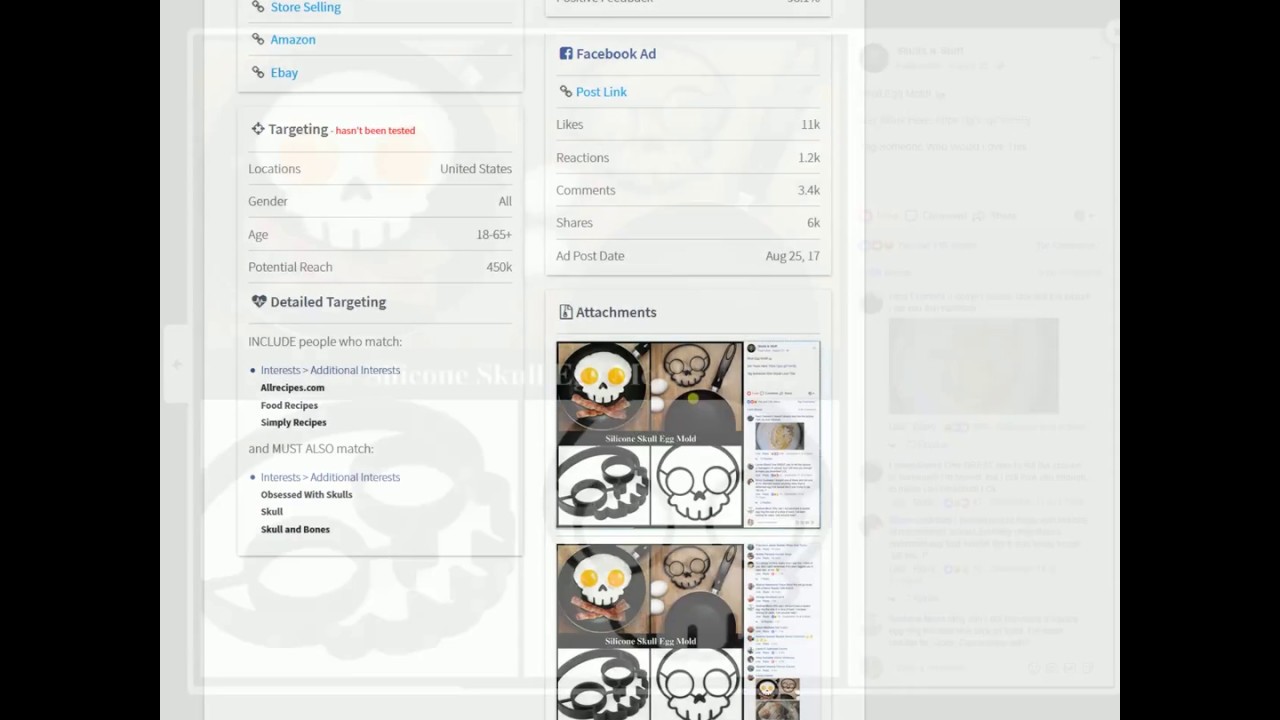Open the Ebay link
Screen dimensions: 1280x720
284,72
